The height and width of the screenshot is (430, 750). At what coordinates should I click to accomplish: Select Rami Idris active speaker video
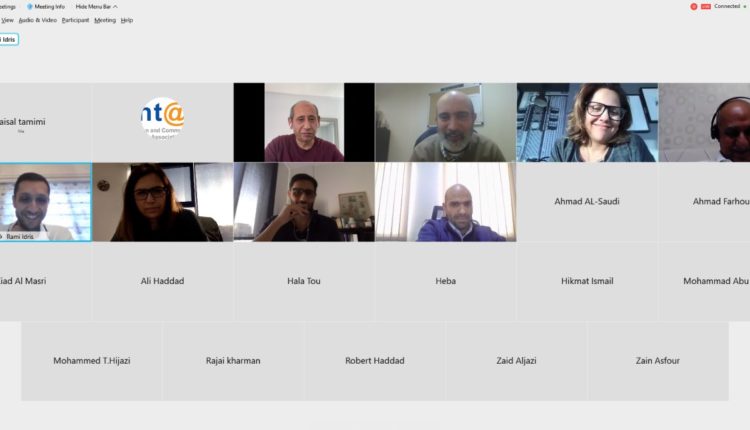45,202
